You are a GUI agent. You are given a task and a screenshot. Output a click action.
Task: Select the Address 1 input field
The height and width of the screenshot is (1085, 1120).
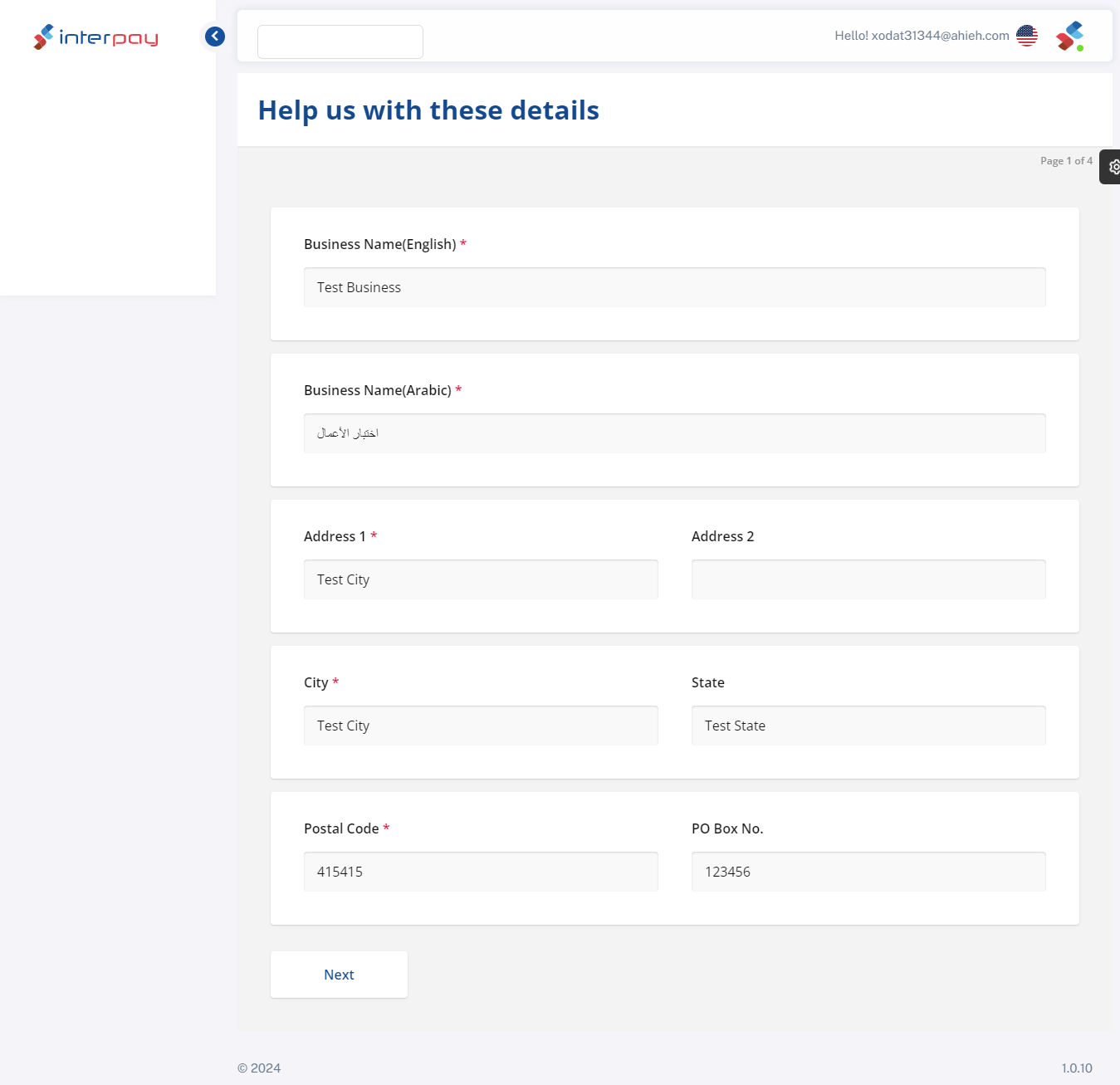coord(481,579)
